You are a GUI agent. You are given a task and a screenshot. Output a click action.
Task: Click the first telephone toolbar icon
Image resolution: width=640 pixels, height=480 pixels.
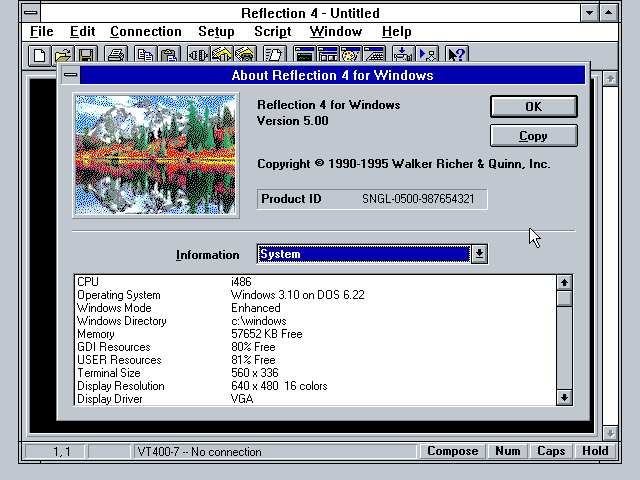222,55
